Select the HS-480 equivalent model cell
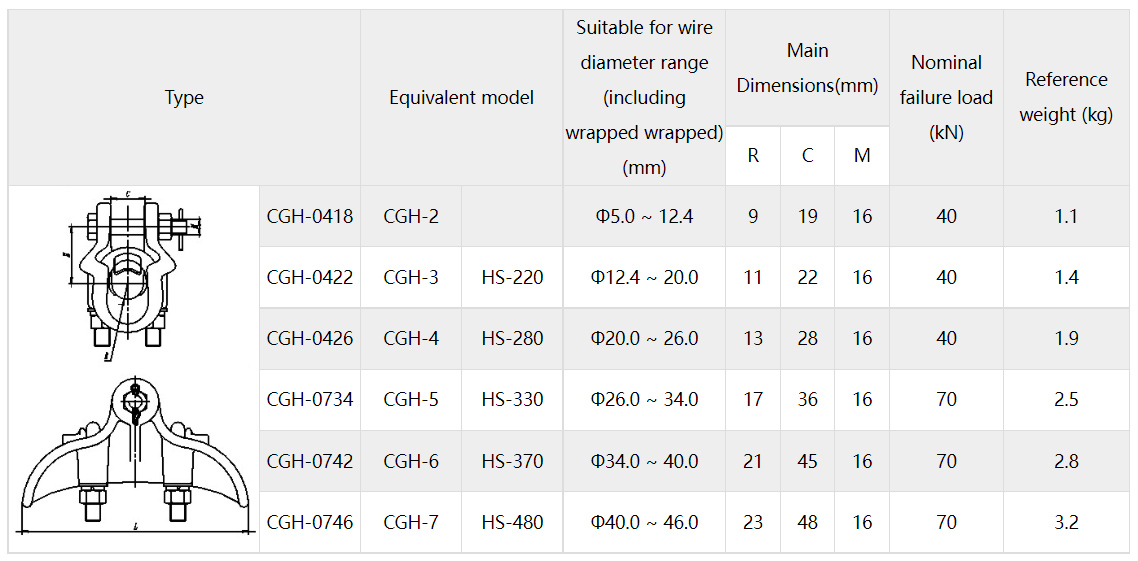The height and width of the screenshot is (561, 1138). [512, 522]
